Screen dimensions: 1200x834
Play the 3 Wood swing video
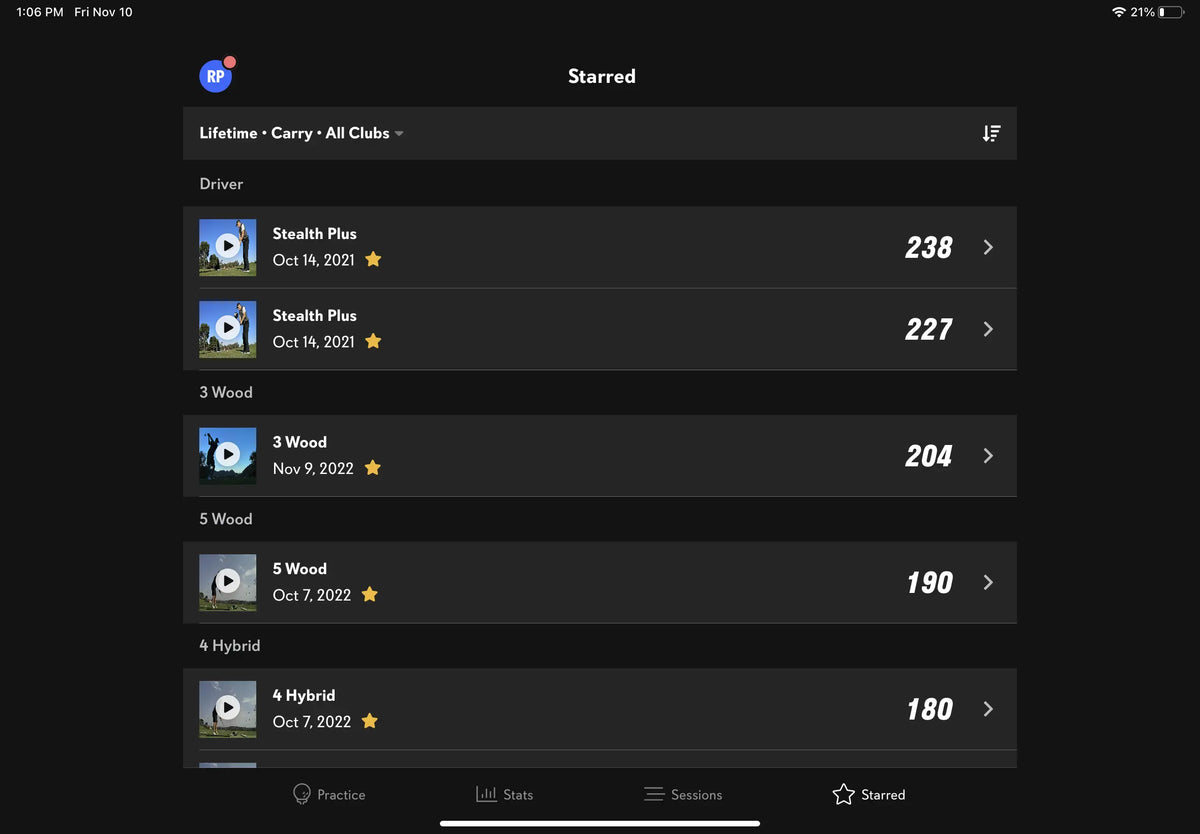[228, 456]
